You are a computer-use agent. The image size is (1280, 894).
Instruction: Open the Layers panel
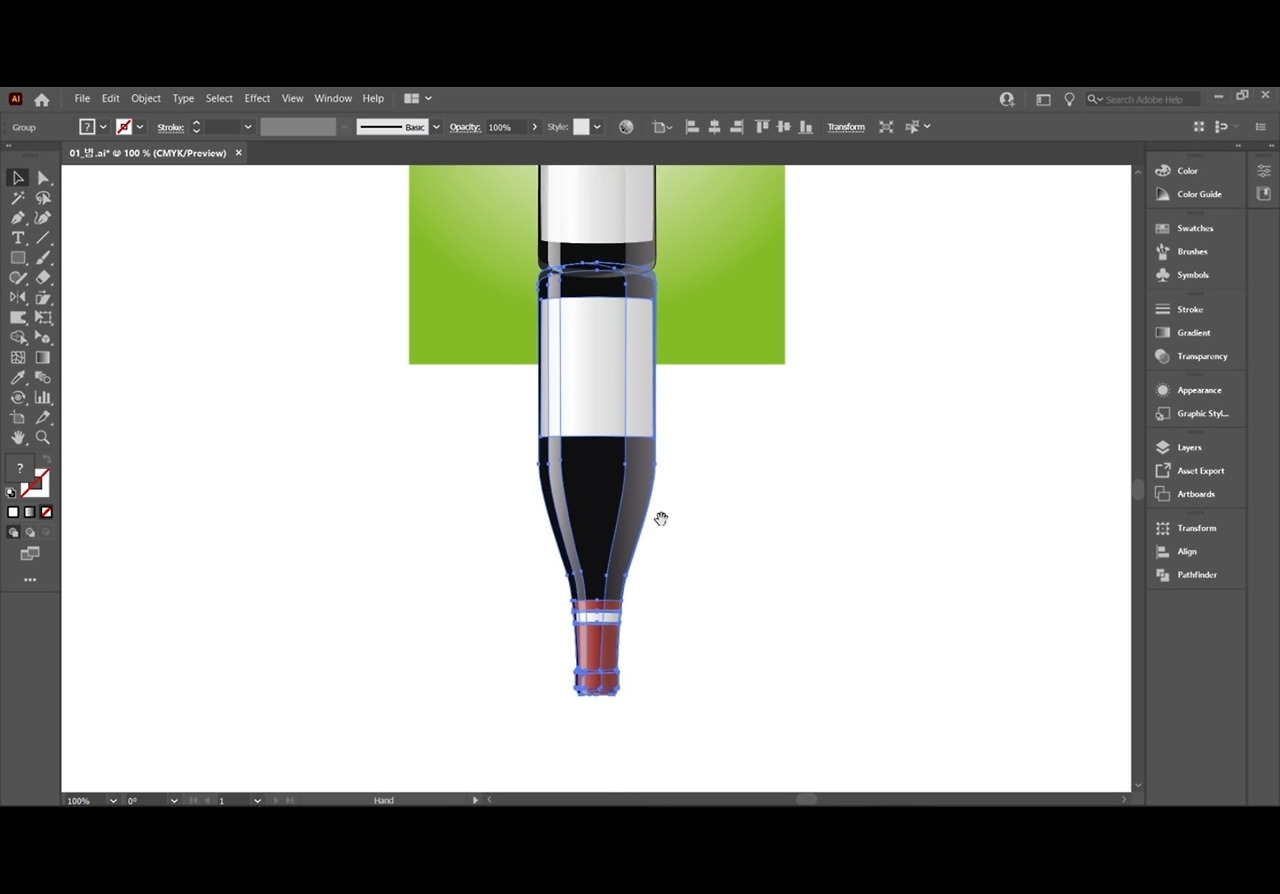click(1189, 447)
